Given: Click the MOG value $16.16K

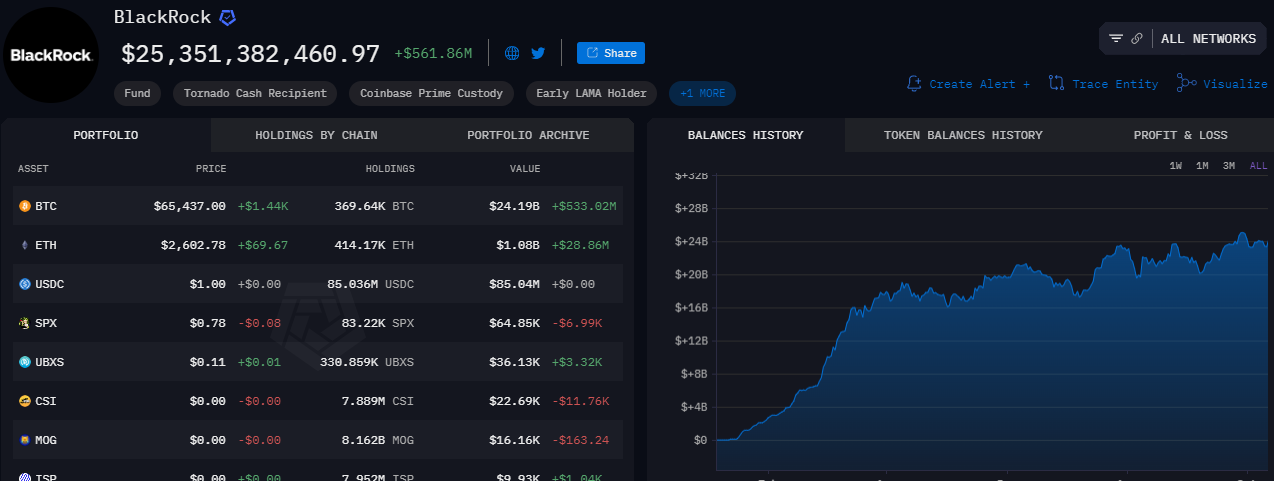Looking at the screenshot, I should (515, 440).
